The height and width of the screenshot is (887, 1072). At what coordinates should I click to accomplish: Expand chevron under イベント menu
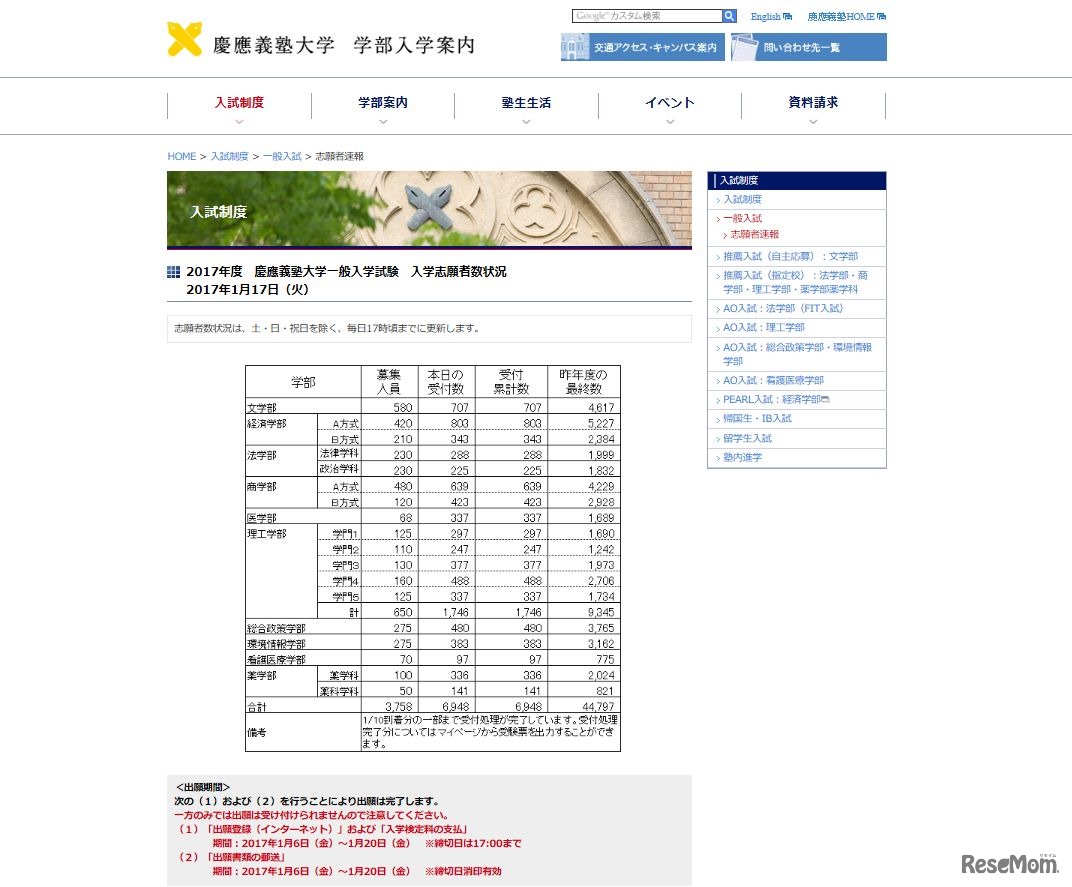[670, 122]
